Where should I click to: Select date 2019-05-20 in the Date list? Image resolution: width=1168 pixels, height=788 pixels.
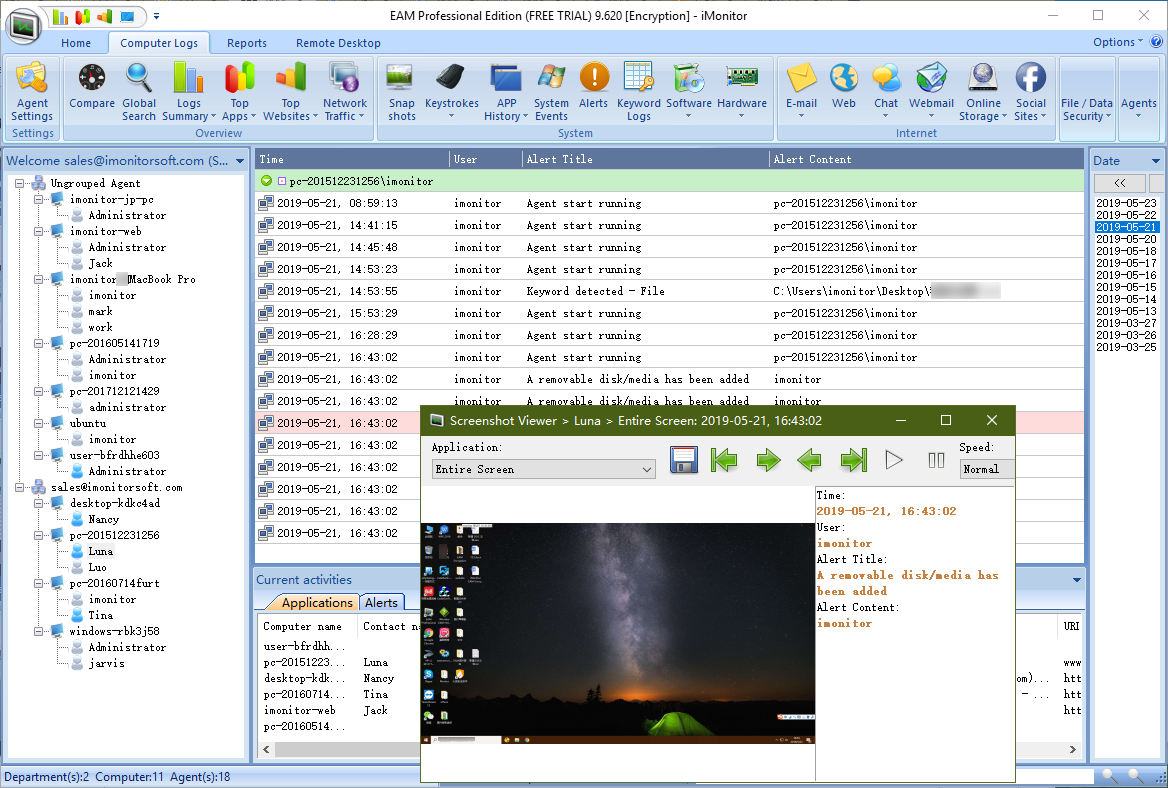(x=1126, y=239)
